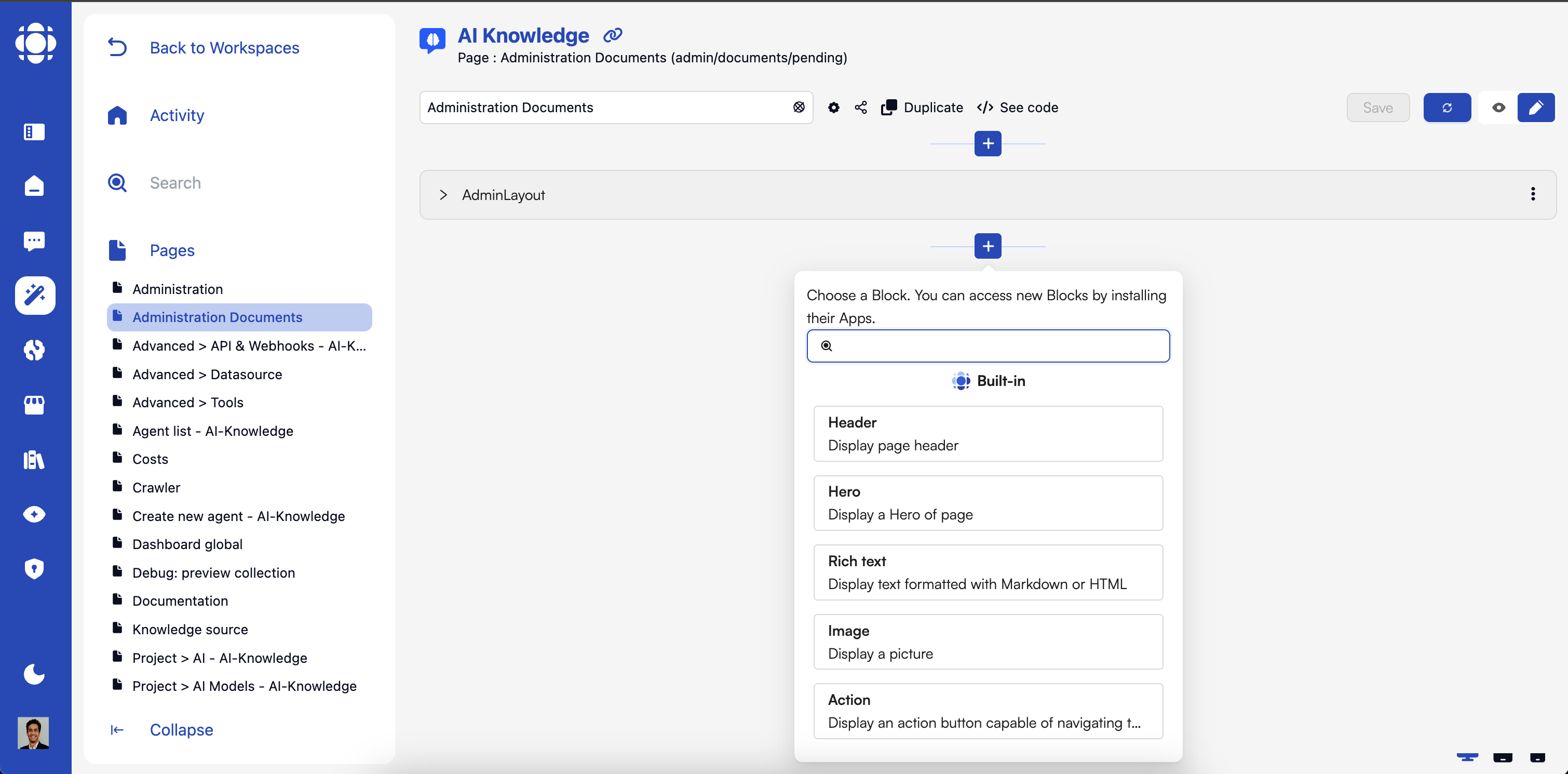Switch to edit mode with pencil button
The width and height of the screenshot is (1568, 774).
click(x=1535, y=108)
